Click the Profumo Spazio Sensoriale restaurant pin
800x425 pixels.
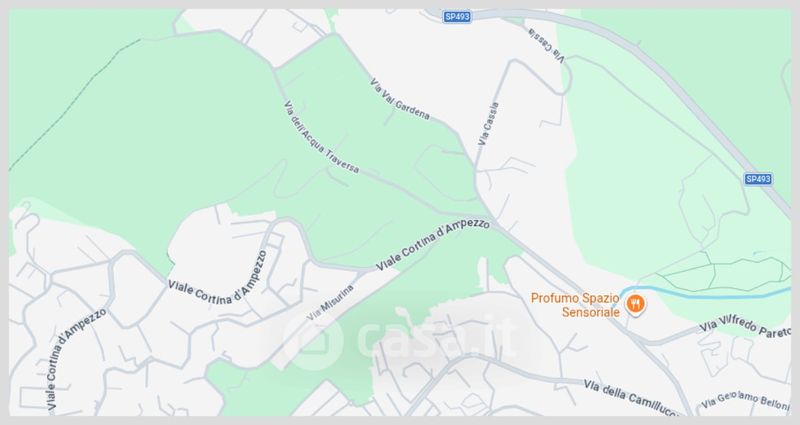635,305
